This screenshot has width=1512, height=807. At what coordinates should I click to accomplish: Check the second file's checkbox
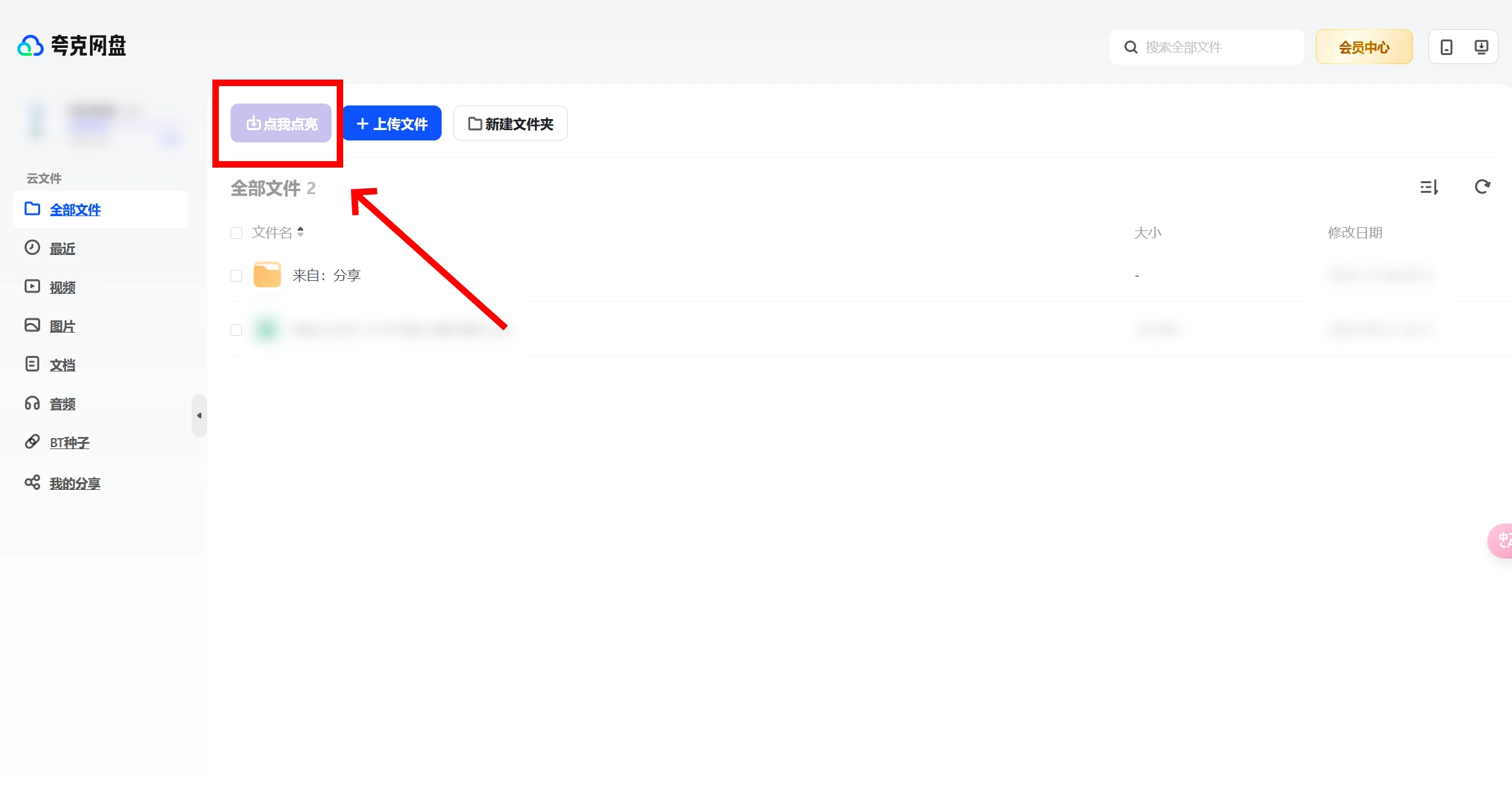tap(236, 330)
